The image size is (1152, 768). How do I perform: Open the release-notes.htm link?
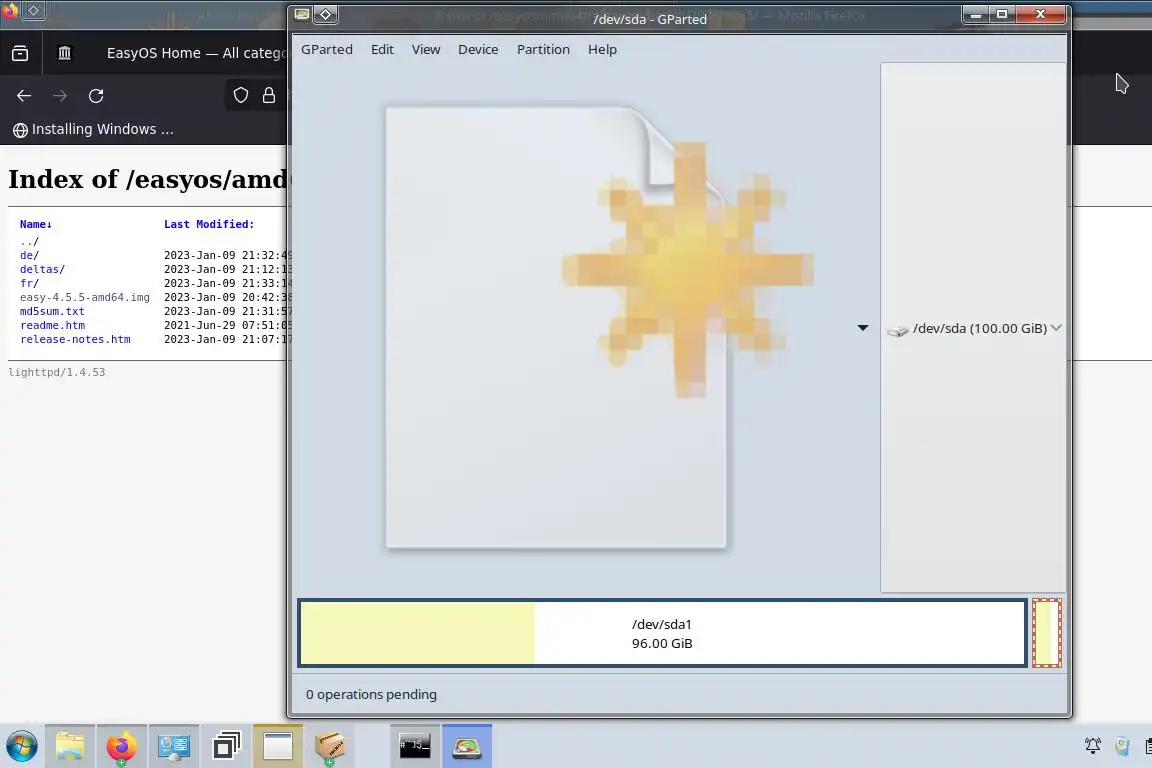75,339
